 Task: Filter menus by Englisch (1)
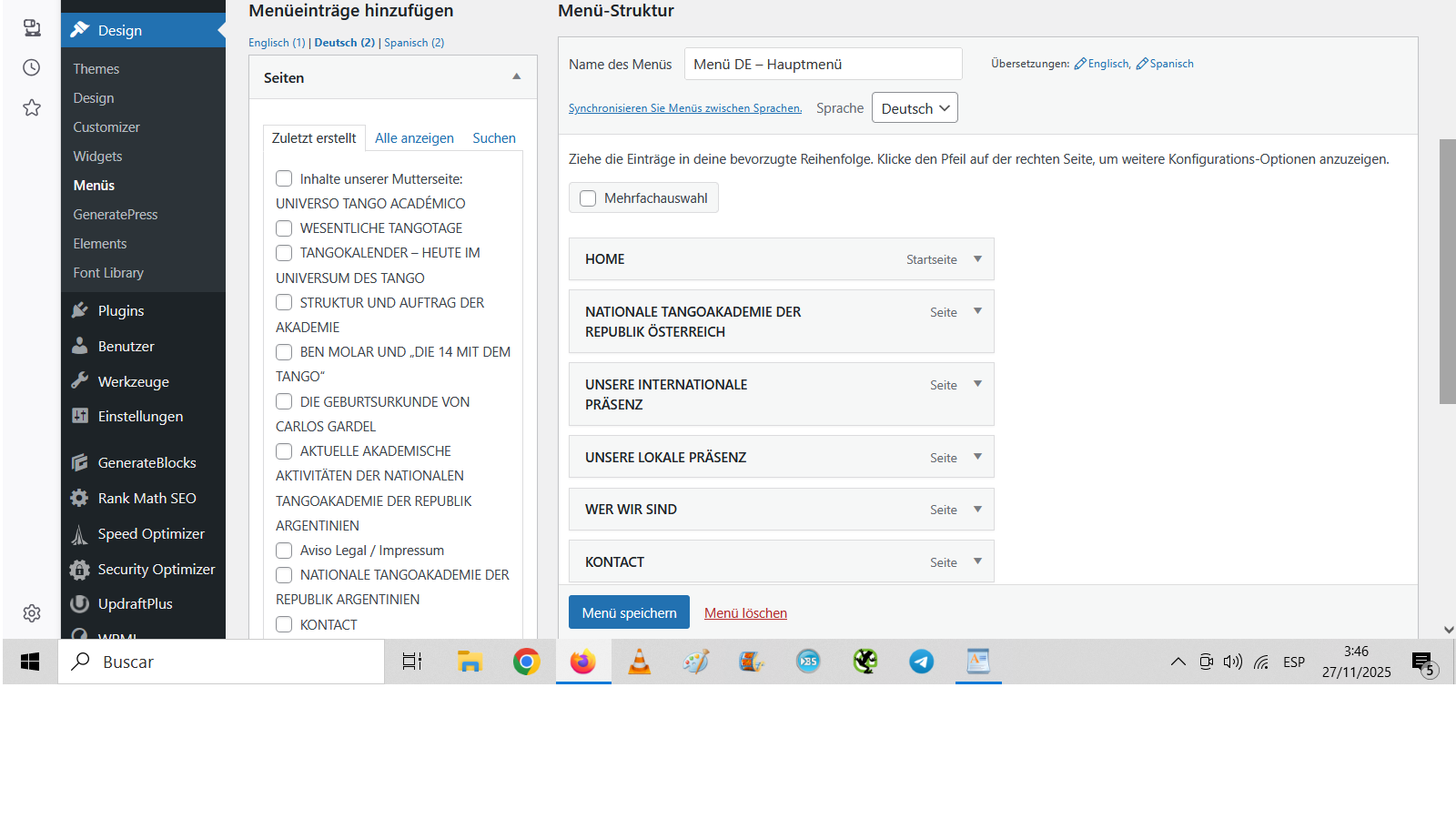pos(277,43)
